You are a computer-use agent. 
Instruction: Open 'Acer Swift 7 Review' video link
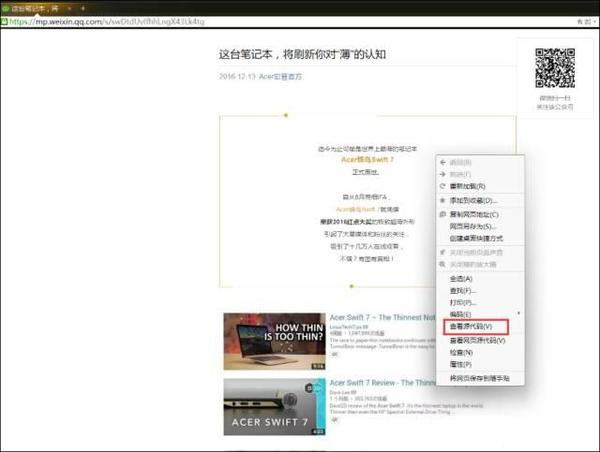click(383, 383)
